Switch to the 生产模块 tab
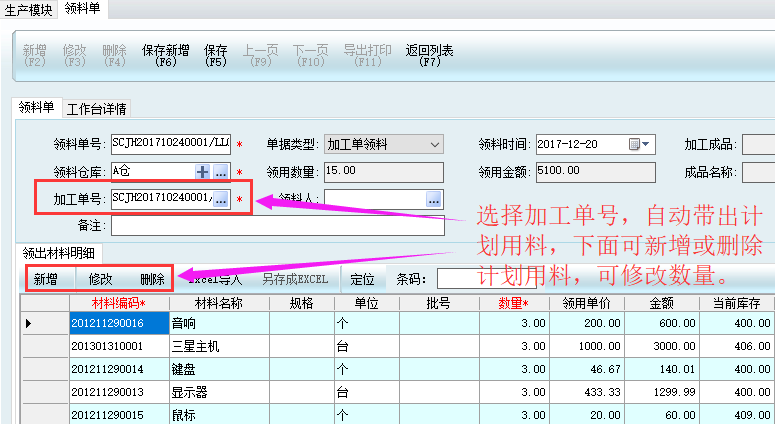775x424 pixels. point(29,9)
